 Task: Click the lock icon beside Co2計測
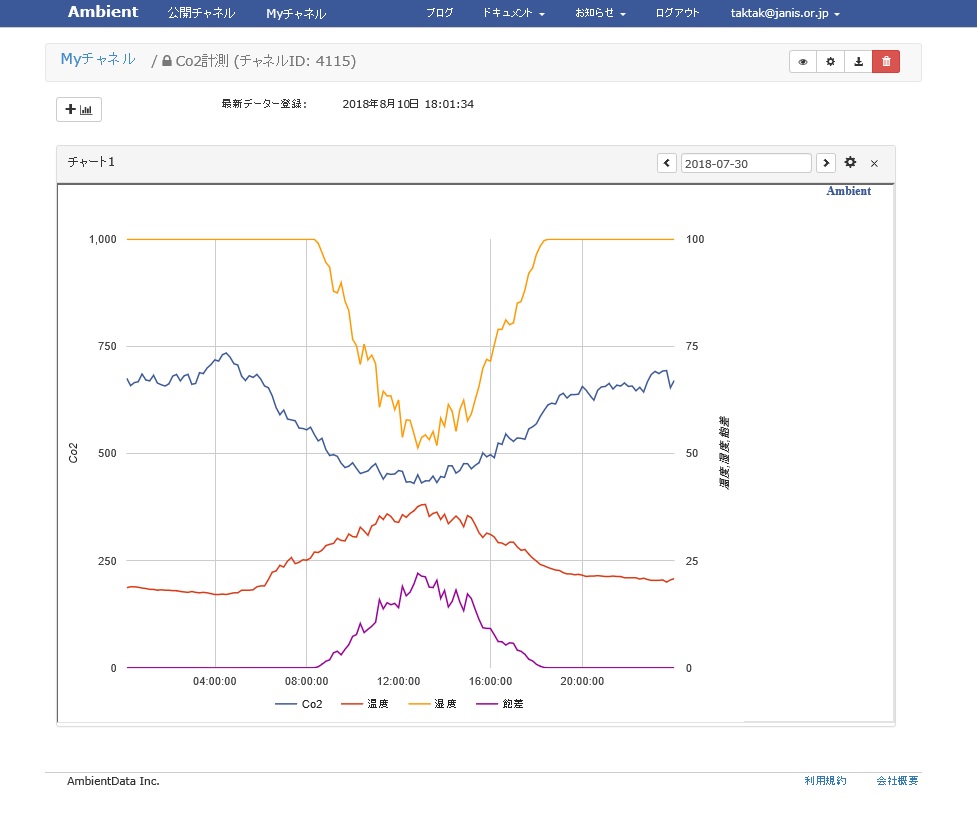(166, 61)
